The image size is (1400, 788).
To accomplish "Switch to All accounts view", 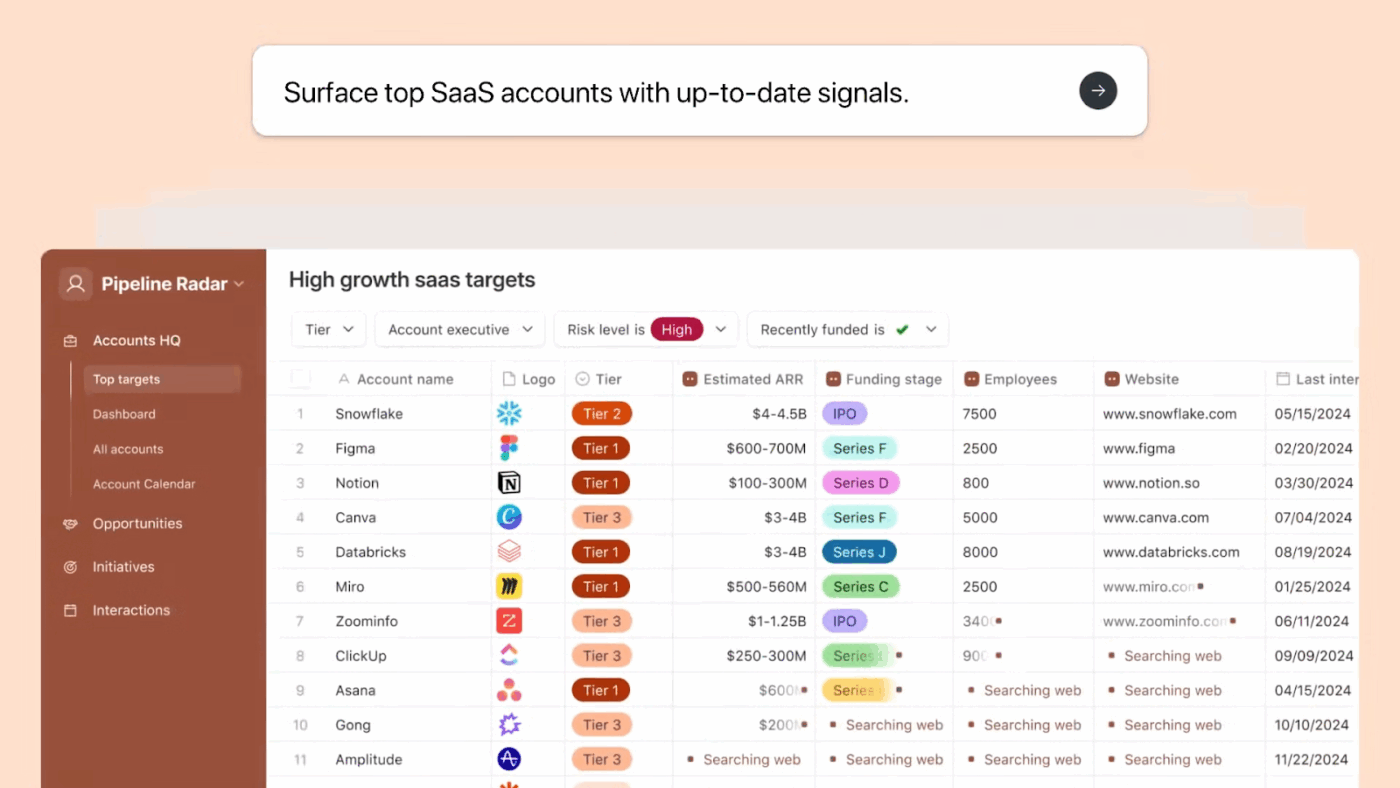I will click(128, 448).
